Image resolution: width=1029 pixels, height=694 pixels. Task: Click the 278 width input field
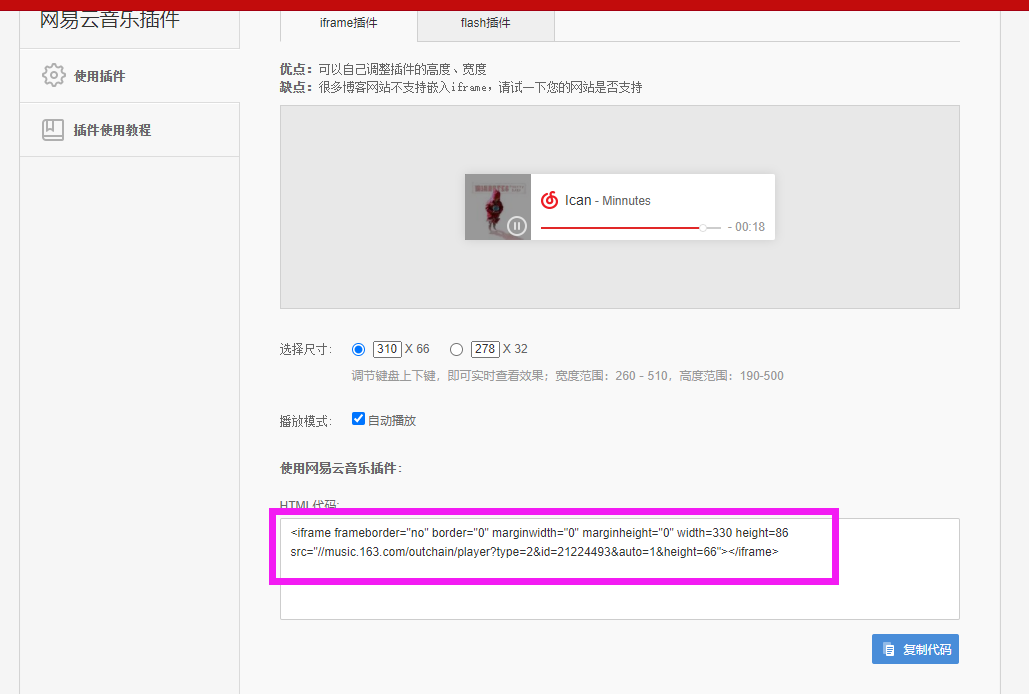click(485, 349)
